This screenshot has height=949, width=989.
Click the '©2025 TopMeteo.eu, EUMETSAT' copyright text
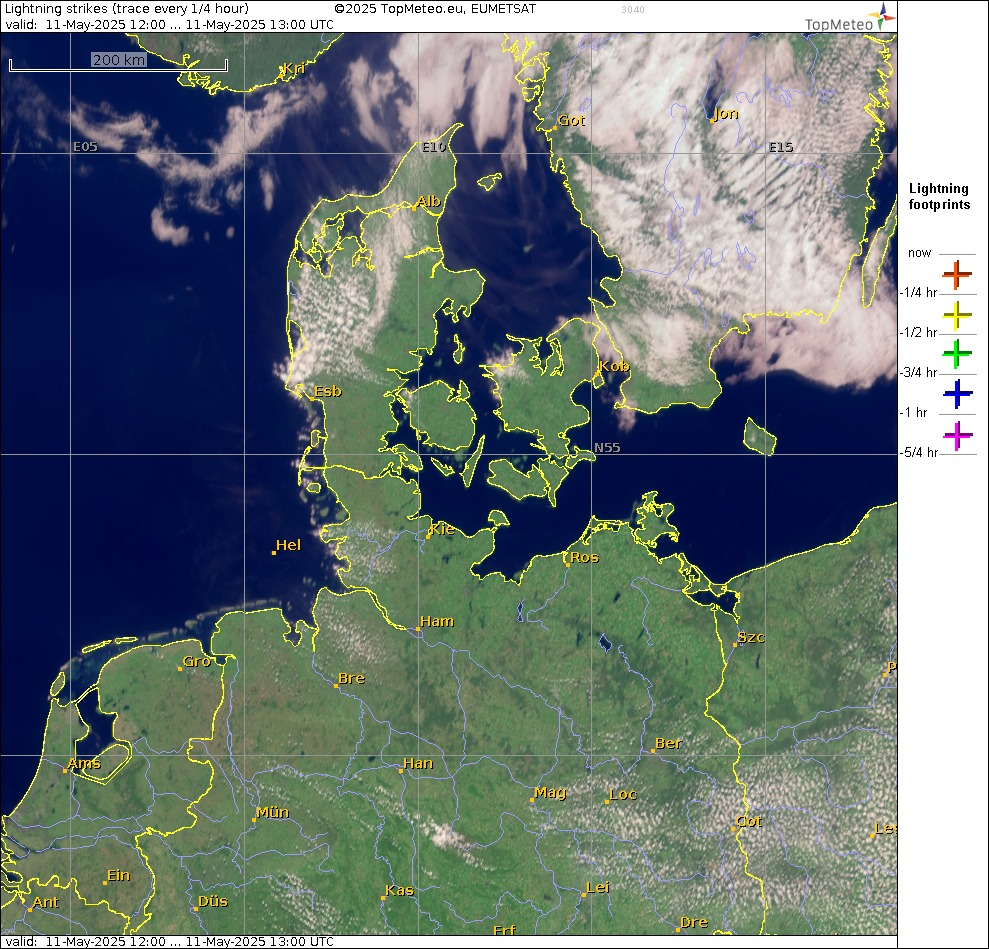click(x=435, y=9)
